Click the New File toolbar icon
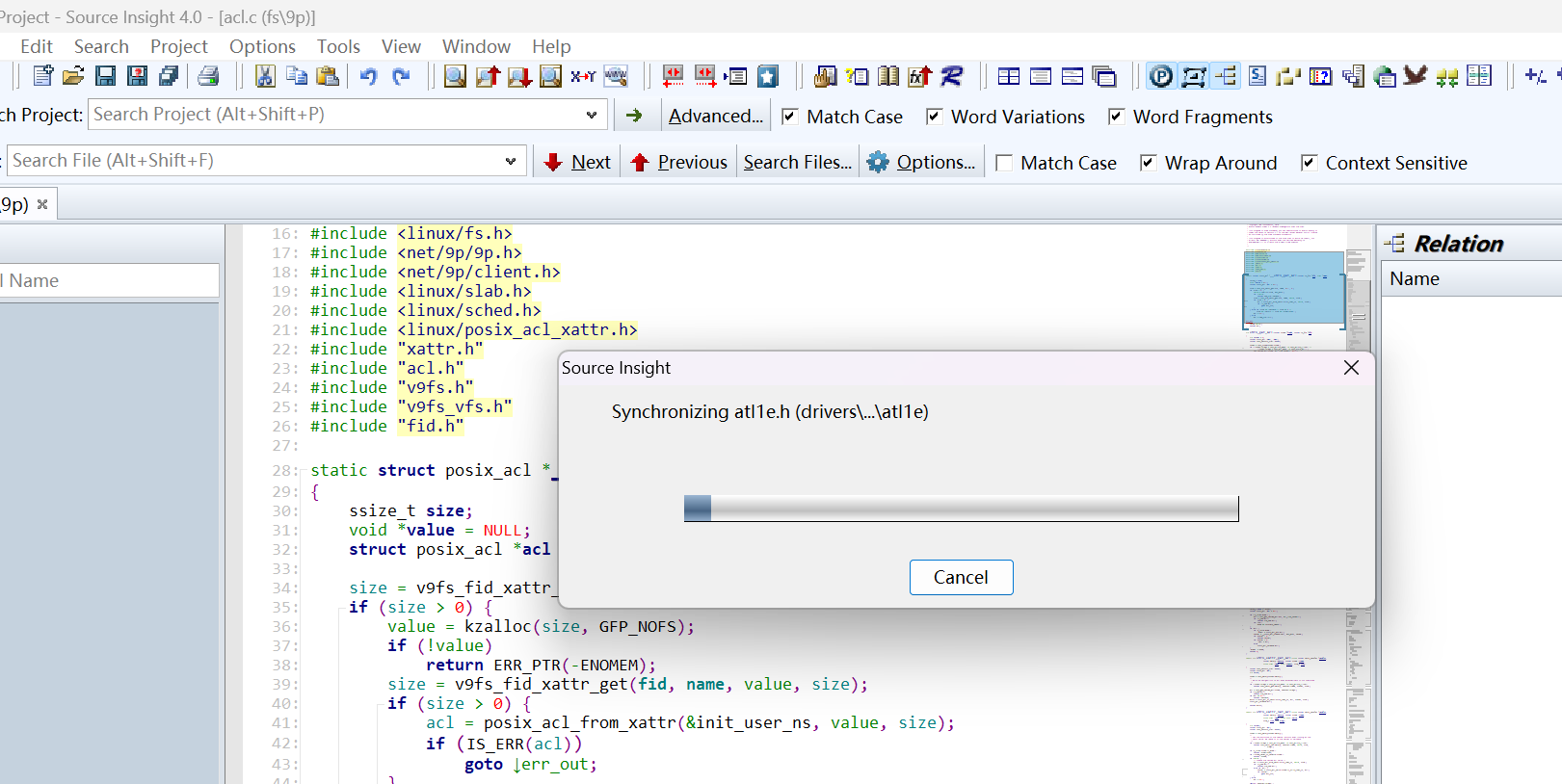1562x784 pixels. pos(42,76)
